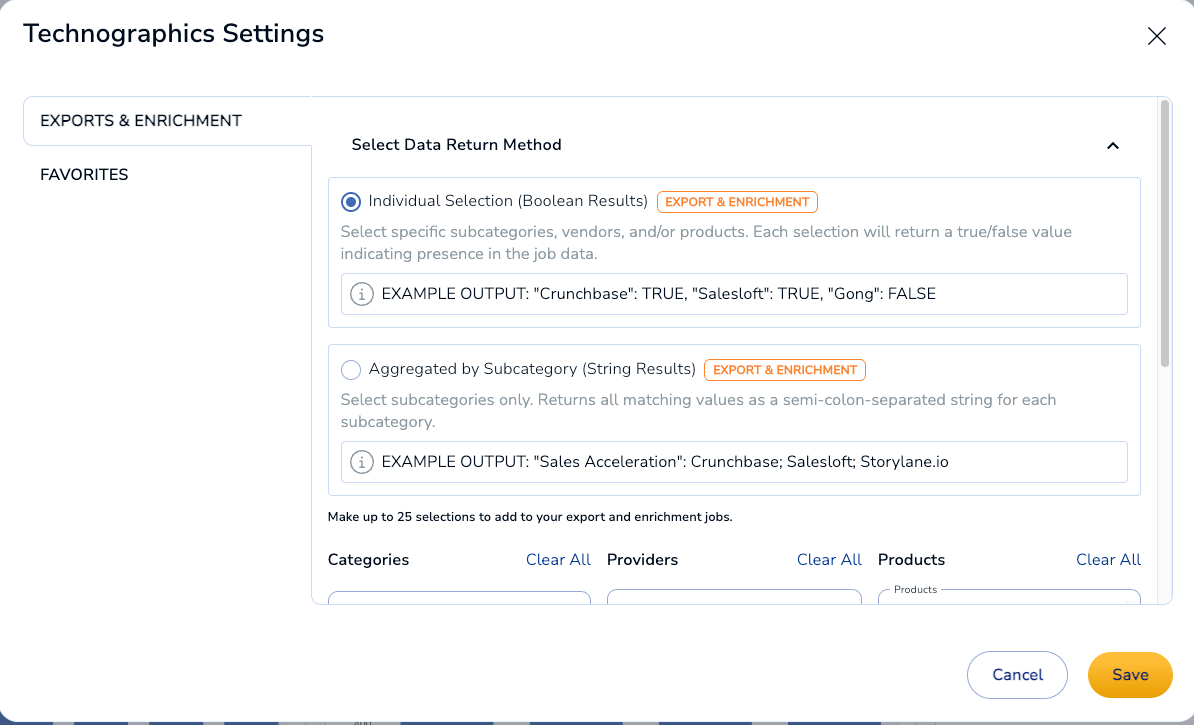1194x725 pixels.
Task: Click the vertical scrollbar of the settings panel
Action: pyautogui.click(x=1164, y=234)
